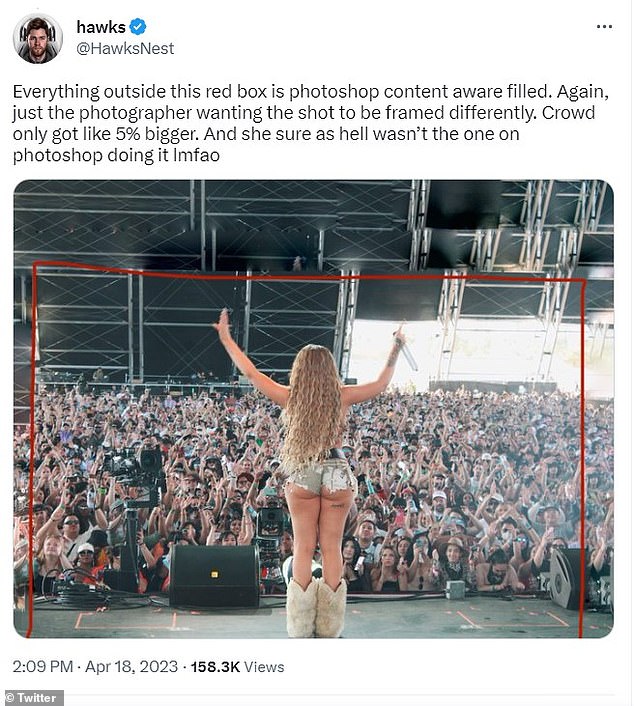Open the 158.3K Views count
Viewport: 634px width, 706px height.
pyautogui.click(x=237, y=666)
